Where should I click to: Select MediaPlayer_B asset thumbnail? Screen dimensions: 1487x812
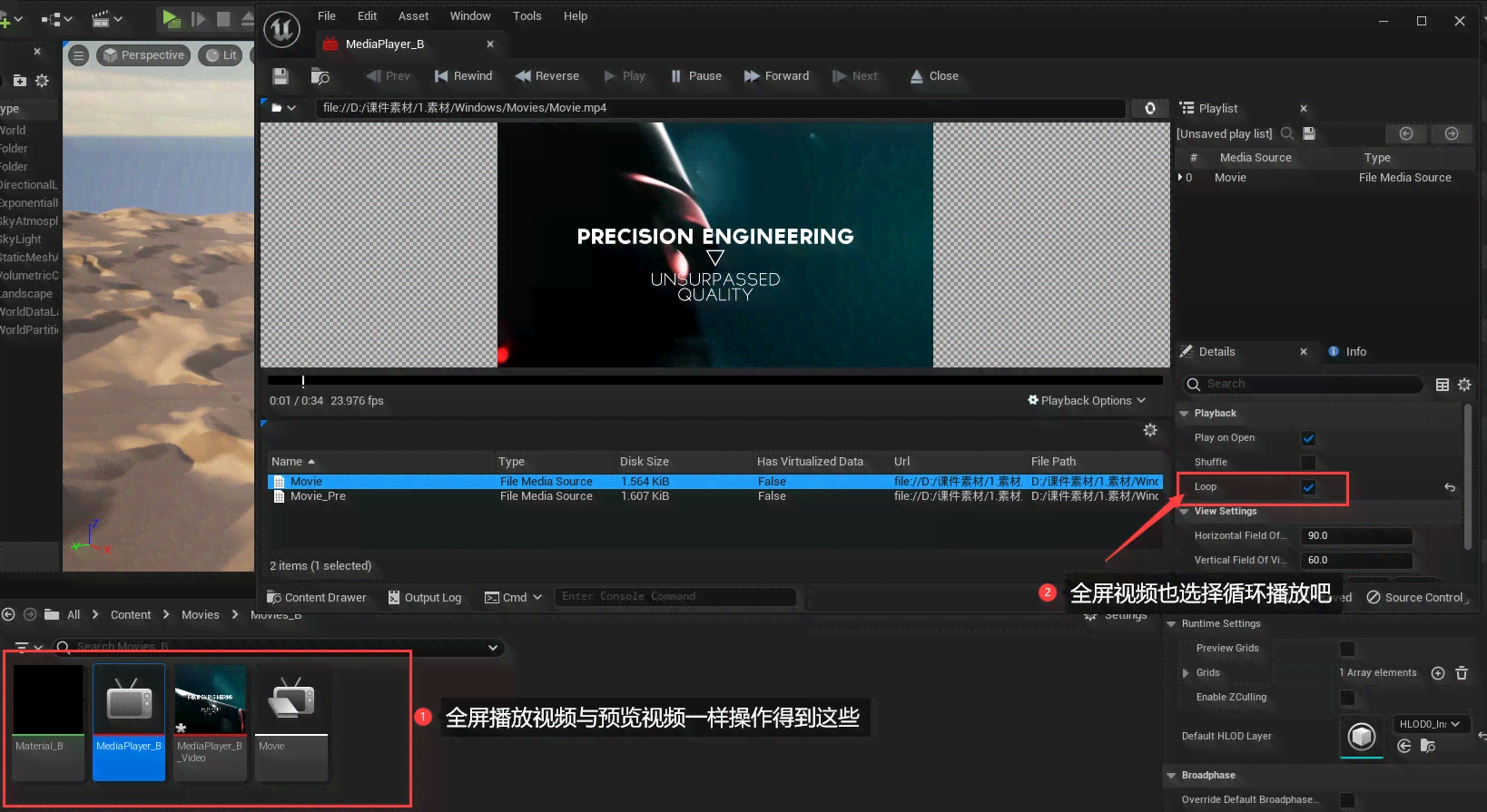129,722
